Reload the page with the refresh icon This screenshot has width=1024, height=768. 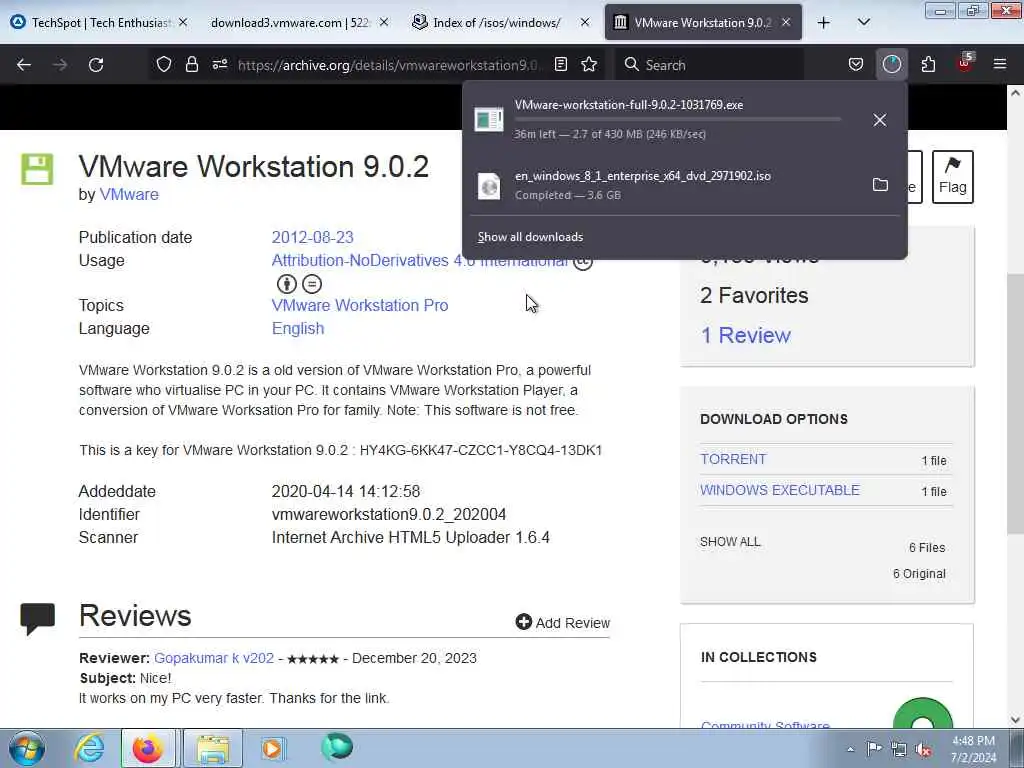pos(96,65)
